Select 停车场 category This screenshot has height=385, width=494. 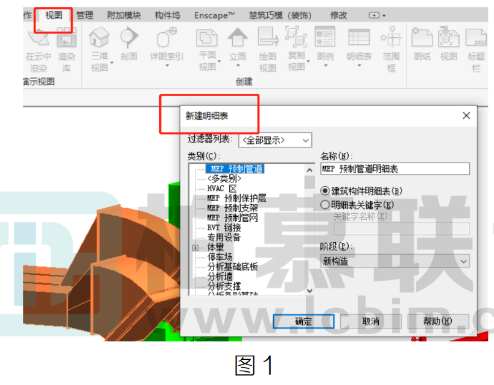coord(220,257)
